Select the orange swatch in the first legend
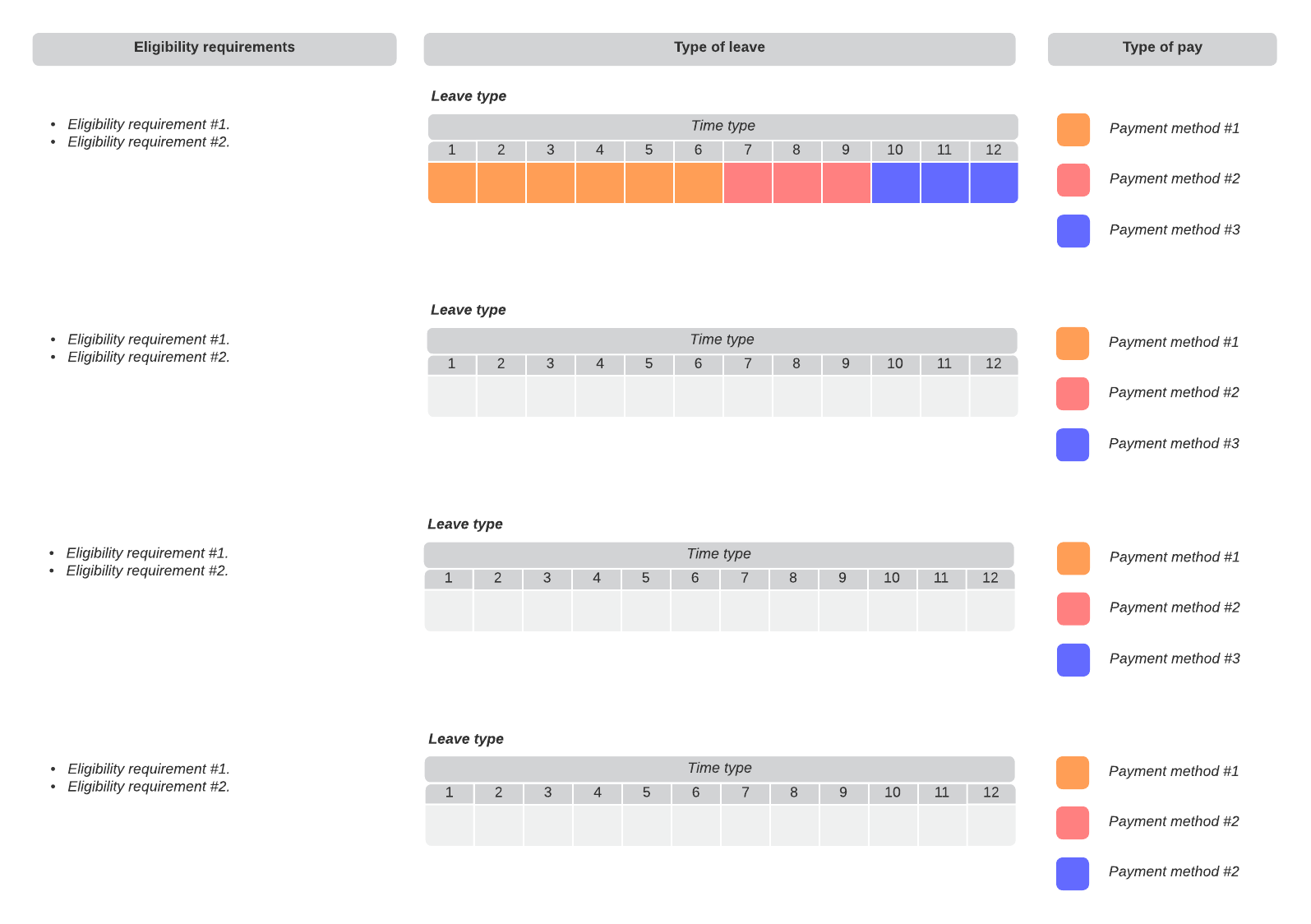This screenshot has height=924, width=1311. tap(1073, 130)
